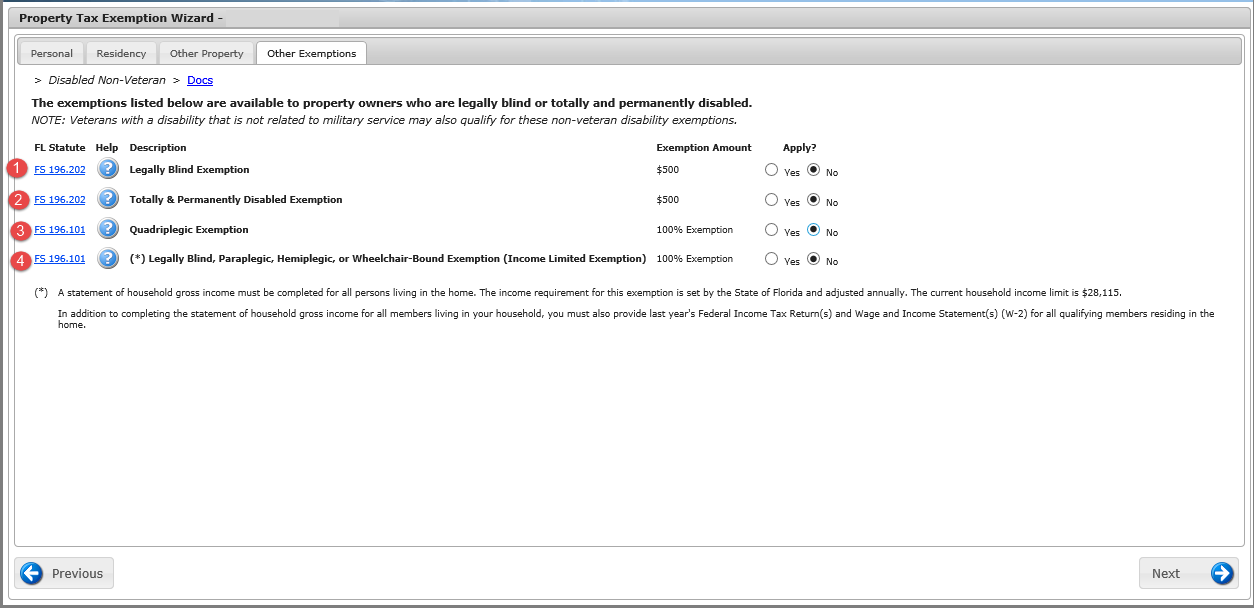This screenshot has height=608, width=1254.
Task: Select Yes for the Income Limited Exemption
Action: pos(771,259)
